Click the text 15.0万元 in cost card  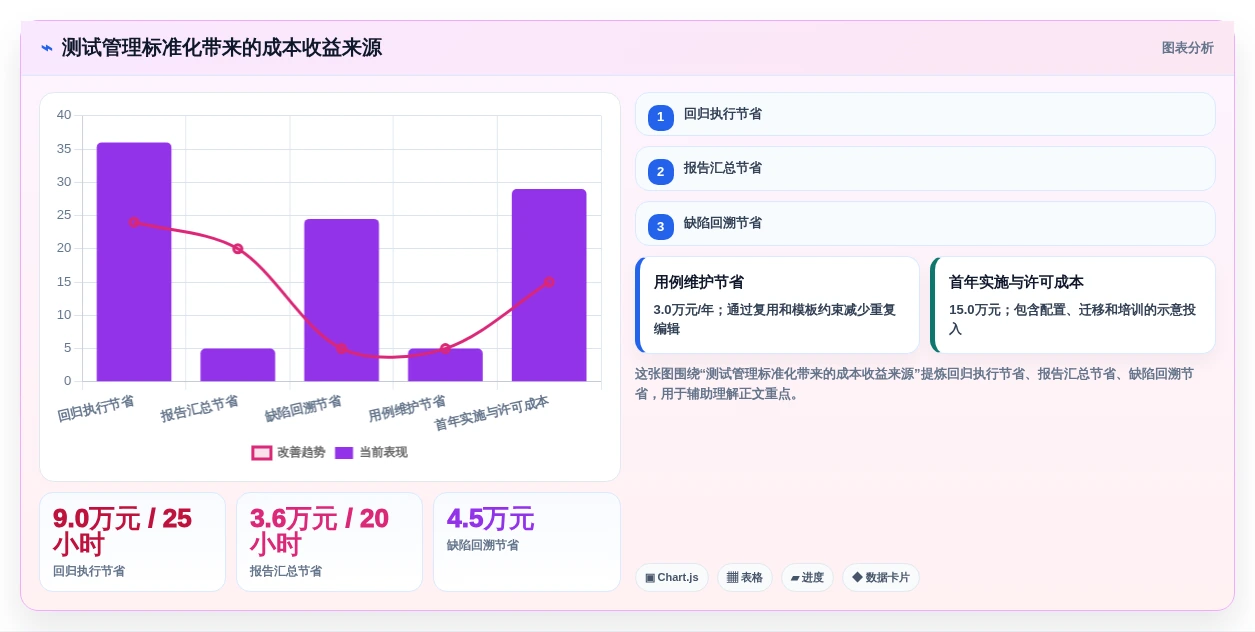coord(974,310)
